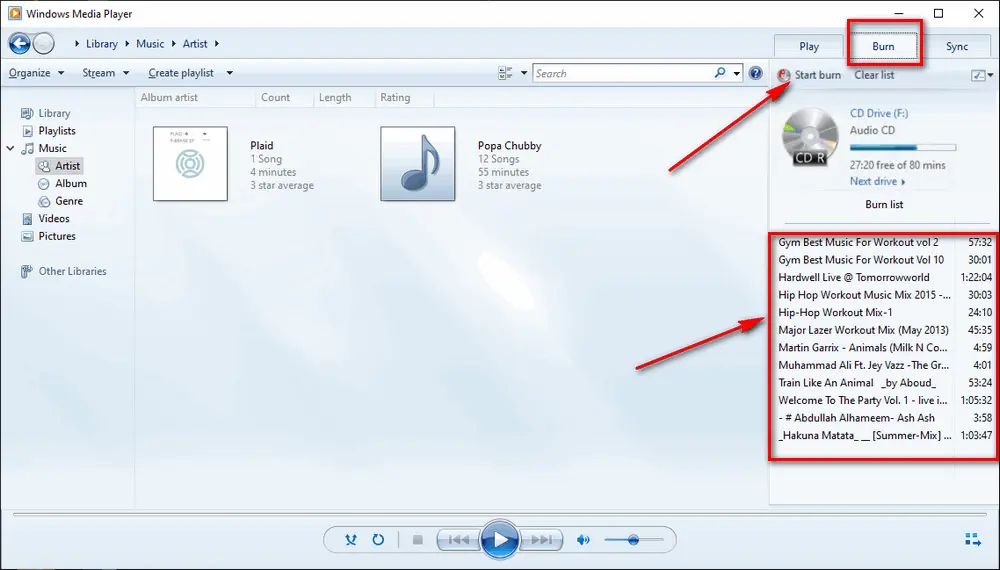This screenshot has width=1000, height=570.
Task: Collapse the Music tree node
Action: pos(10,149)
